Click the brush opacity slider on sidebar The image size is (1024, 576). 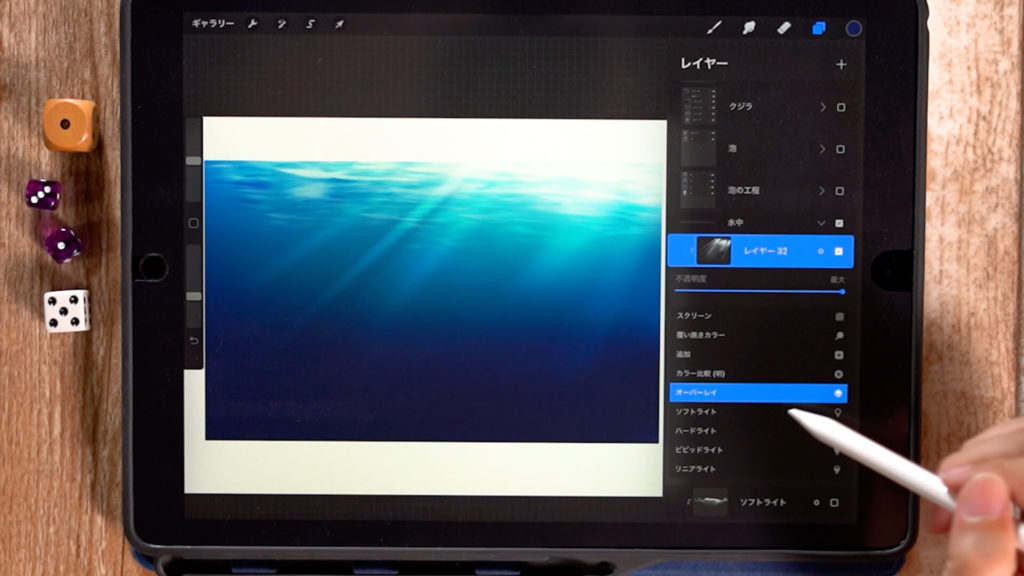193,286
